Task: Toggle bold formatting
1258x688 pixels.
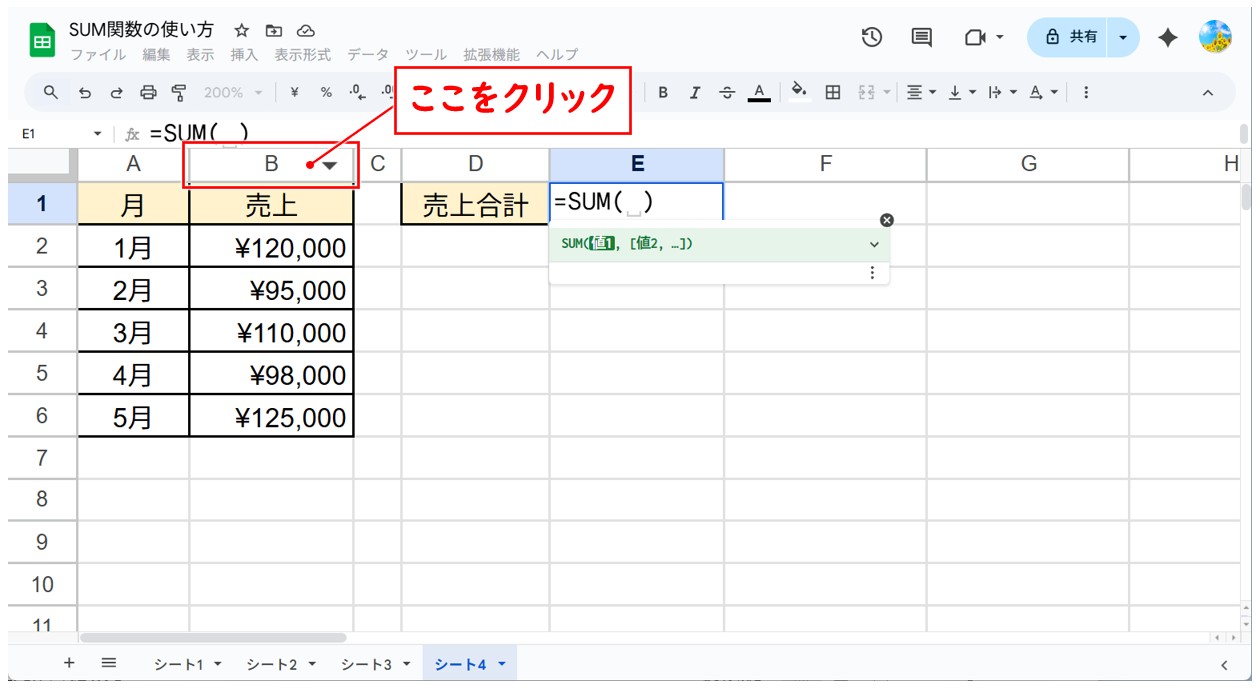Action: pyautogui.click(x=663, y=93)
